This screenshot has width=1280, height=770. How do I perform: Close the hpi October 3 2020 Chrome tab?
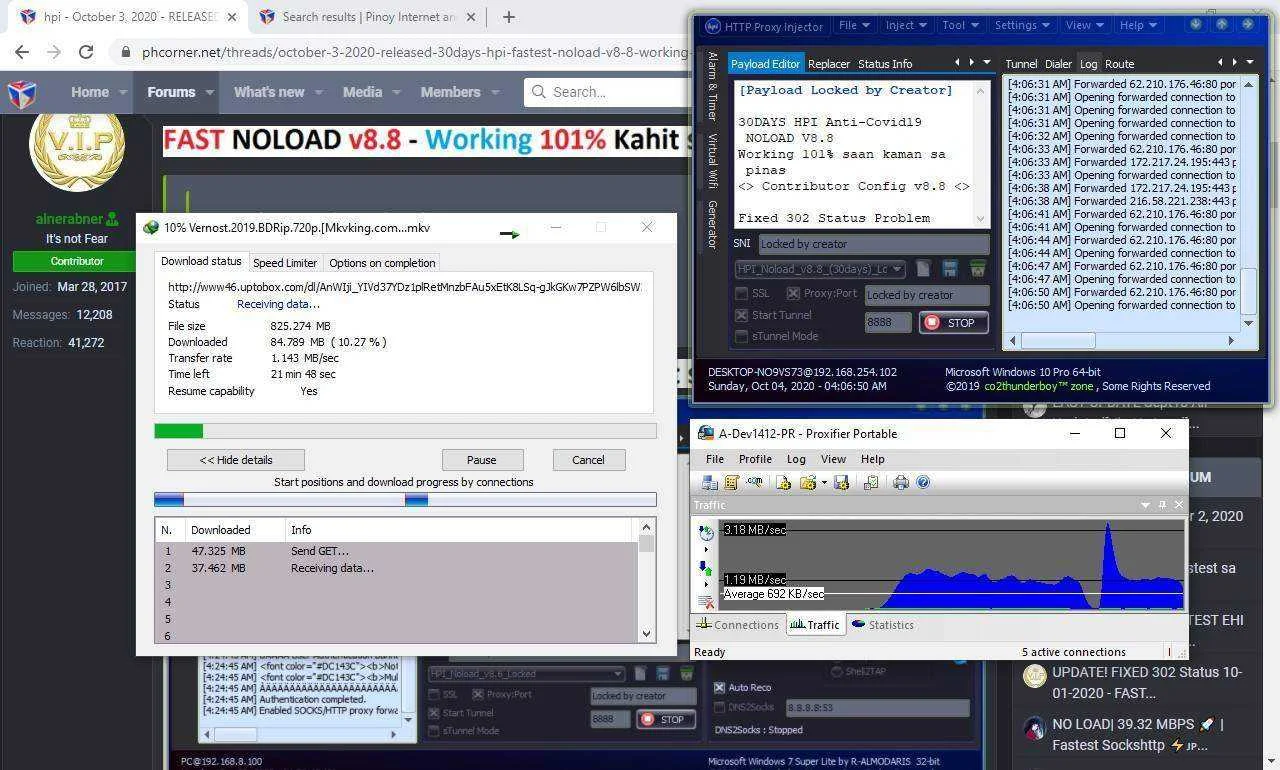click(x=231, y=17)
